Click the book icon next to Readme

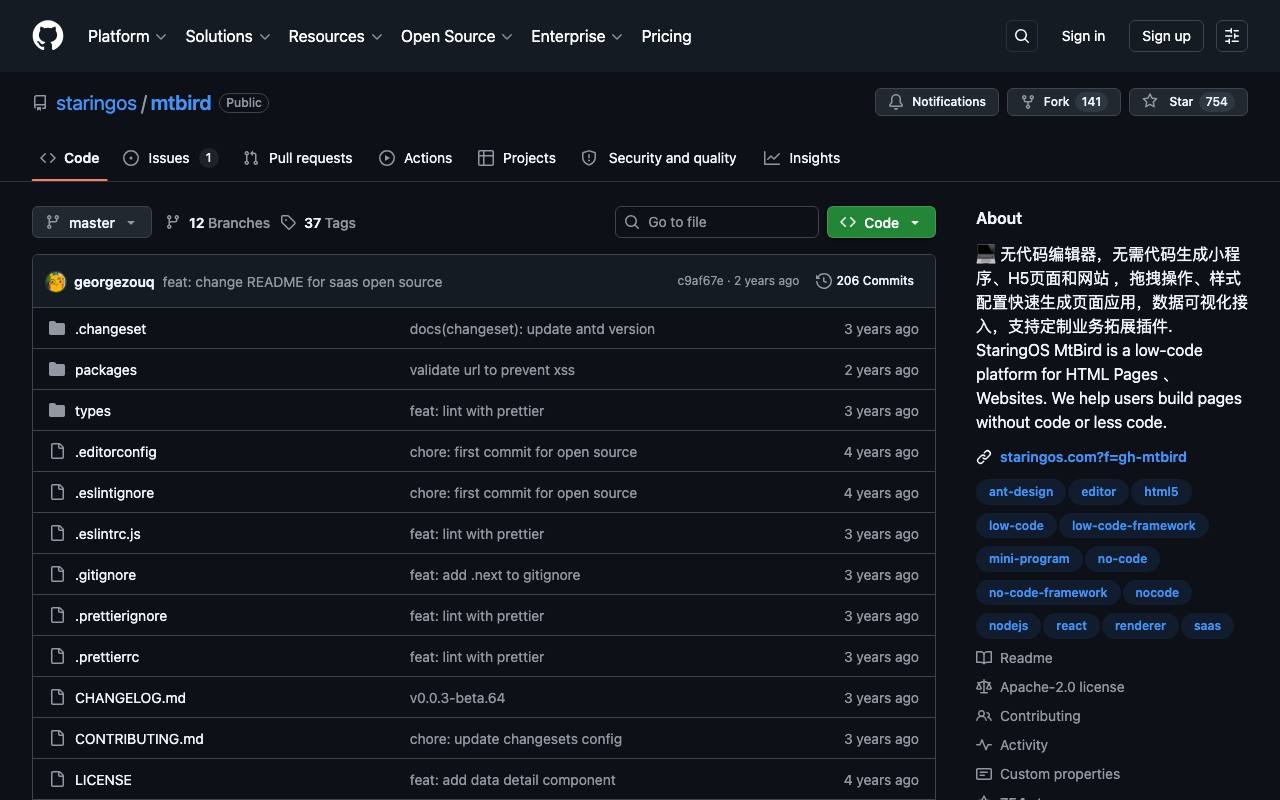pyautogui.click(x=984, y=658)
